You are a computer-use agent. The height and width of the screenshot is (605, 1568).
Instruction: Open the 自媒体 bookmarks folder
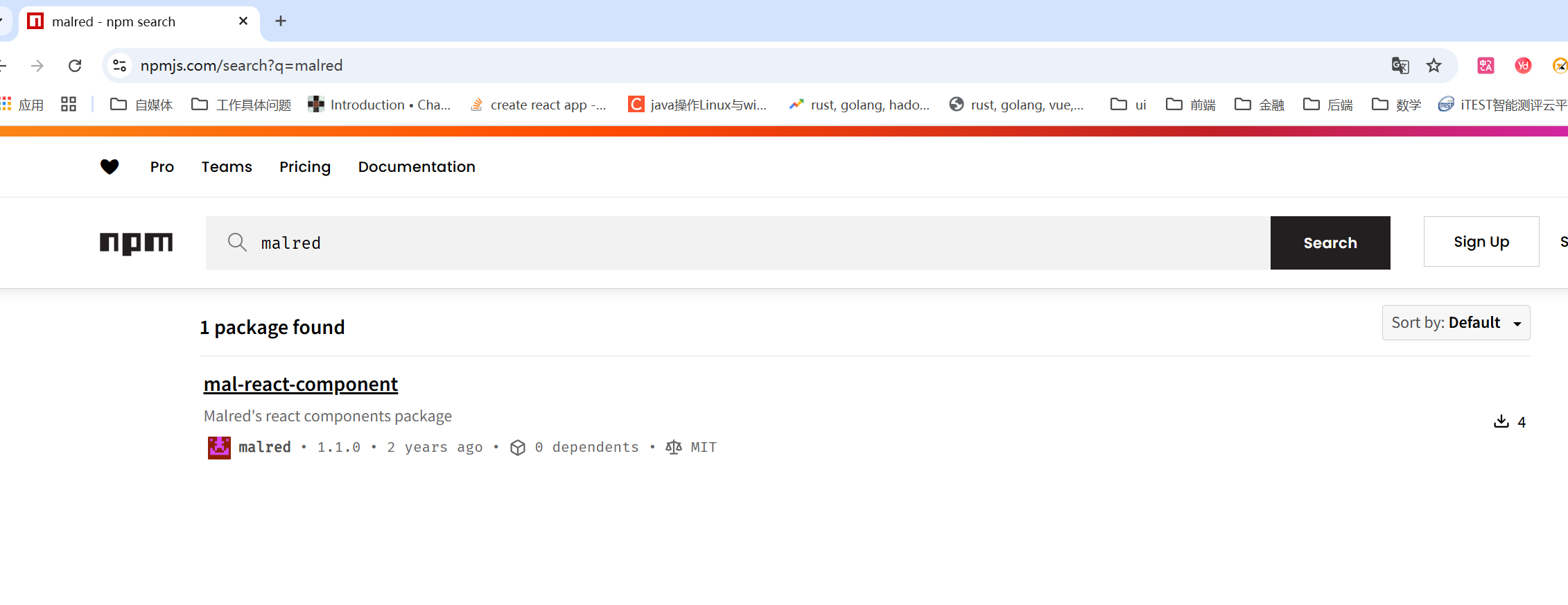pos(141,105)
